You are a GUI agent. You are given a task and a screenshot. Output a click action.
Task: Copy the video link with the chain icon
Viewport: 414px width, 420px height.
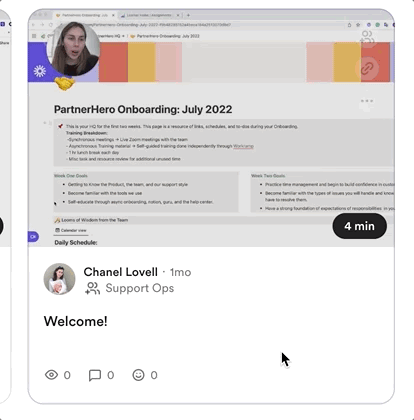coord(367,69)
